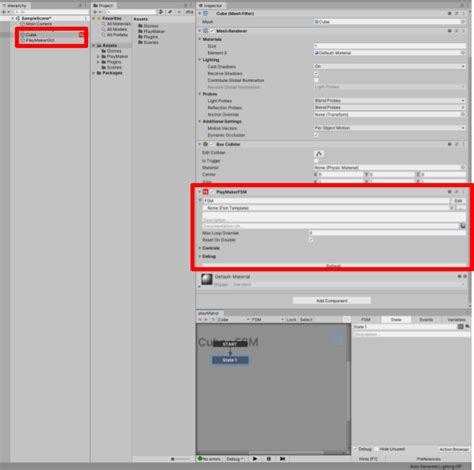Click search by label icon in Project
The height and width of the screenshot is (470, 474).
[170, 12]
